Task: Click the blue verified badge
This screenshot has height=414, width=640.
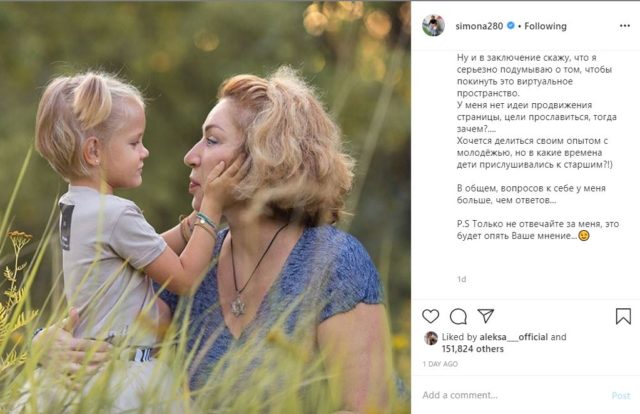Action: [x=511, y=26]
